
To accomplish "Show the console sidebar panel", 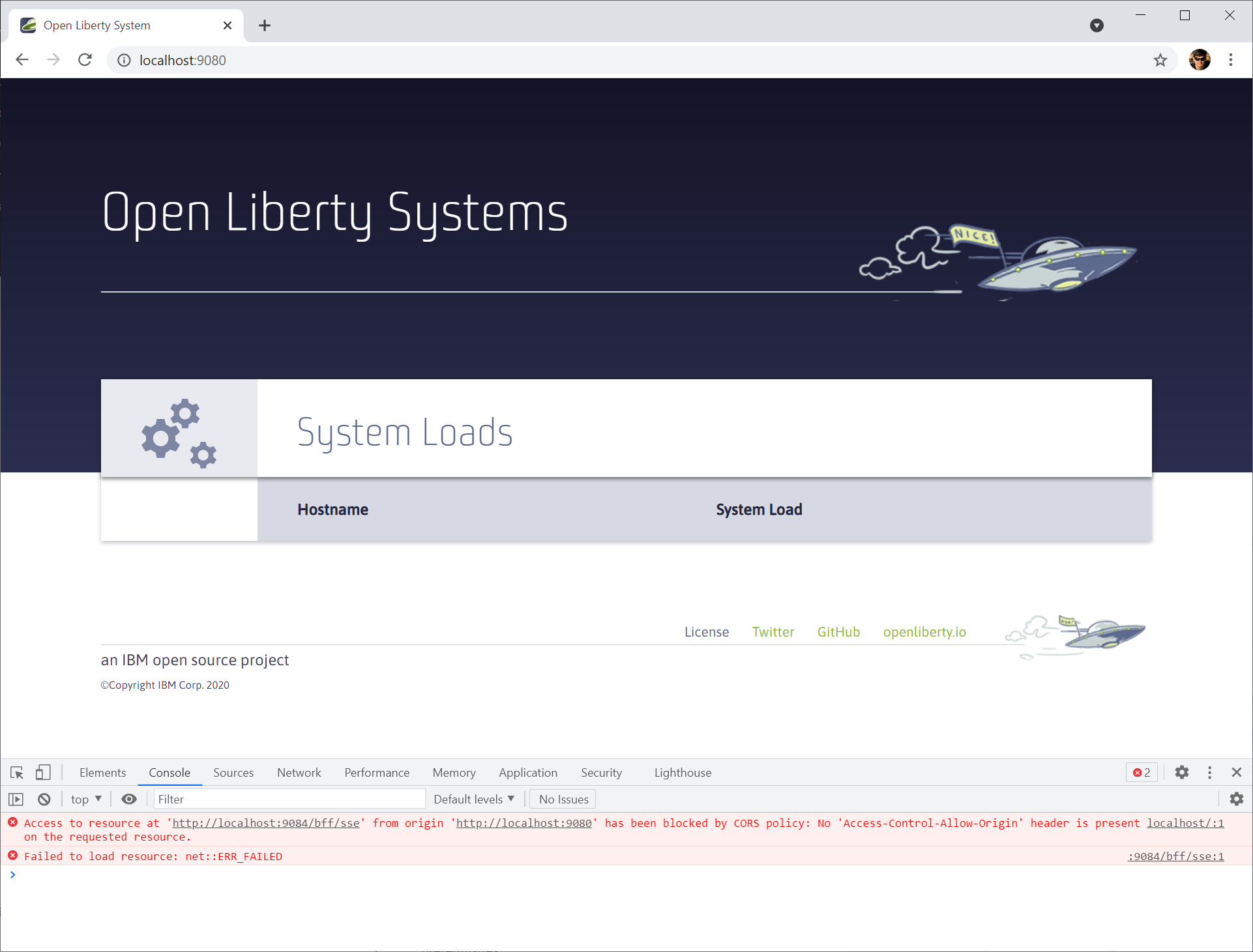I will [x=16, y=800].
